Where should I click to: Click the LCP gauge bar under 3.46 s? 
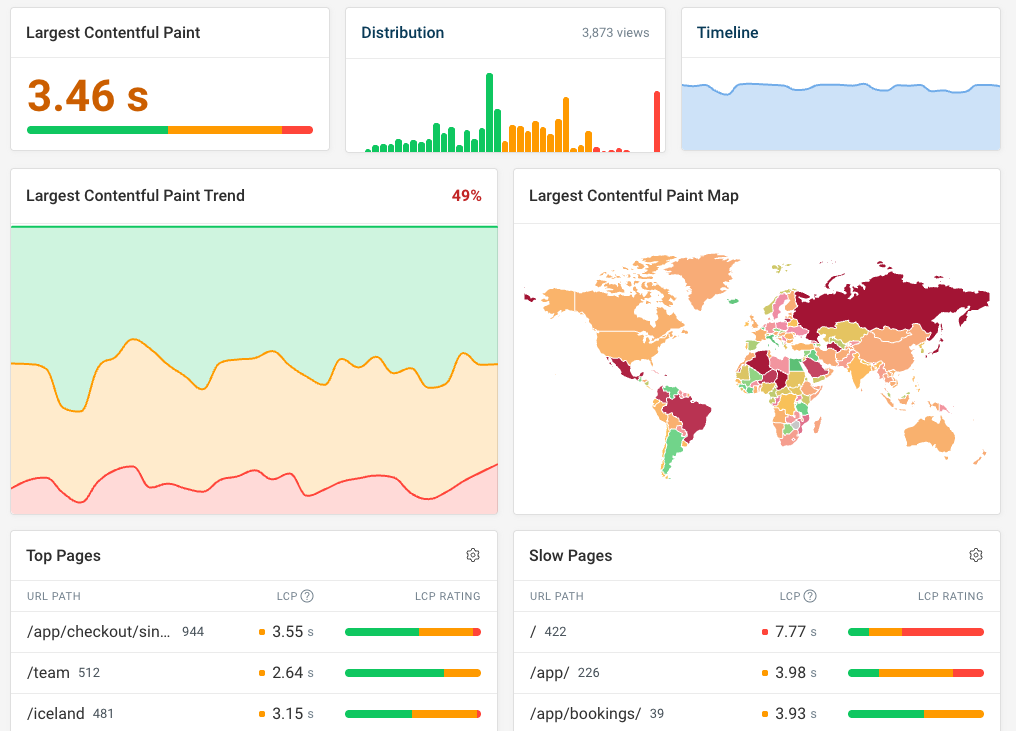click(x=169, y=129)
